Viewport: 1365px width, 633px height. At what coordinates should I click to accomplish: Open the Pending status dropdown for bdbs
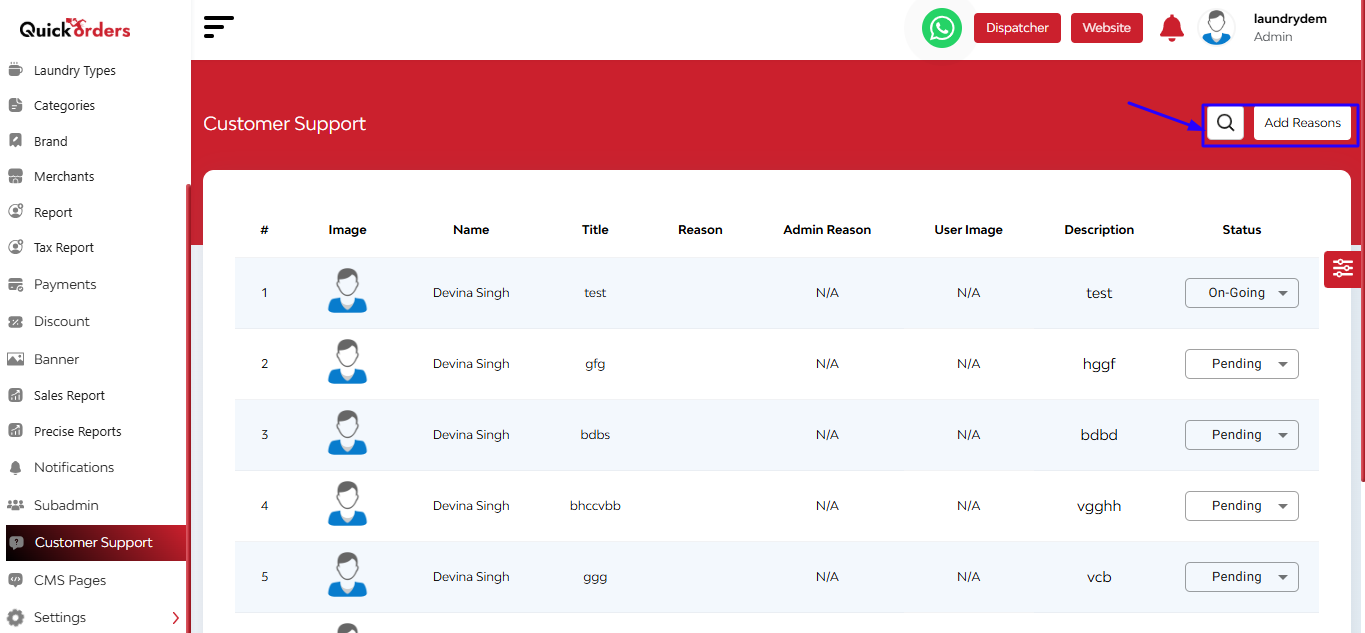(x=1241, y=435)
